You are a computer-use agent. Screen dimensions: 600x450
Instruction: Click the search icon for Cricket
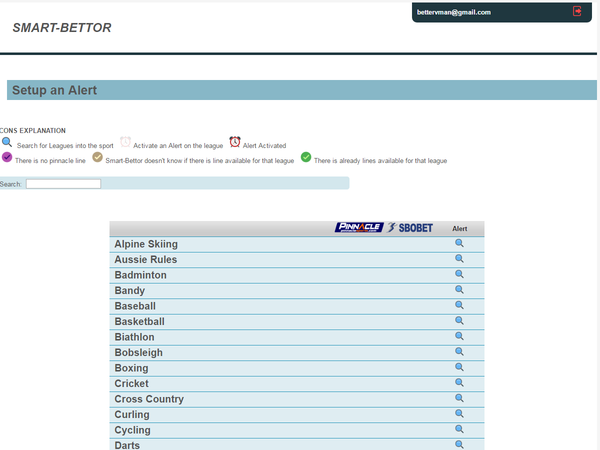click(x=460, y=383)
